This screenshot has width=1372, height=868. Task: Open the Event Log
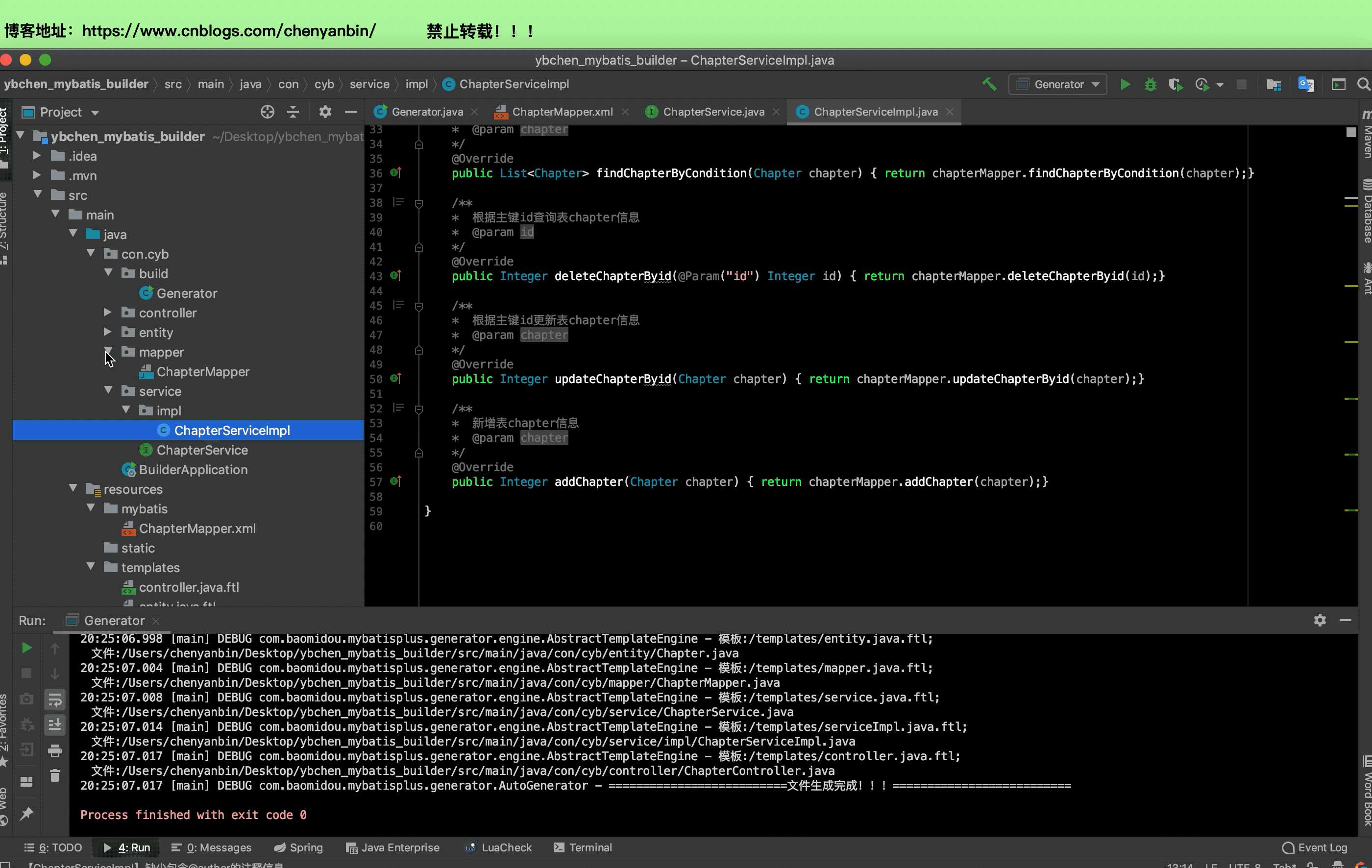pyautogui.click(x=1315, y=847)
